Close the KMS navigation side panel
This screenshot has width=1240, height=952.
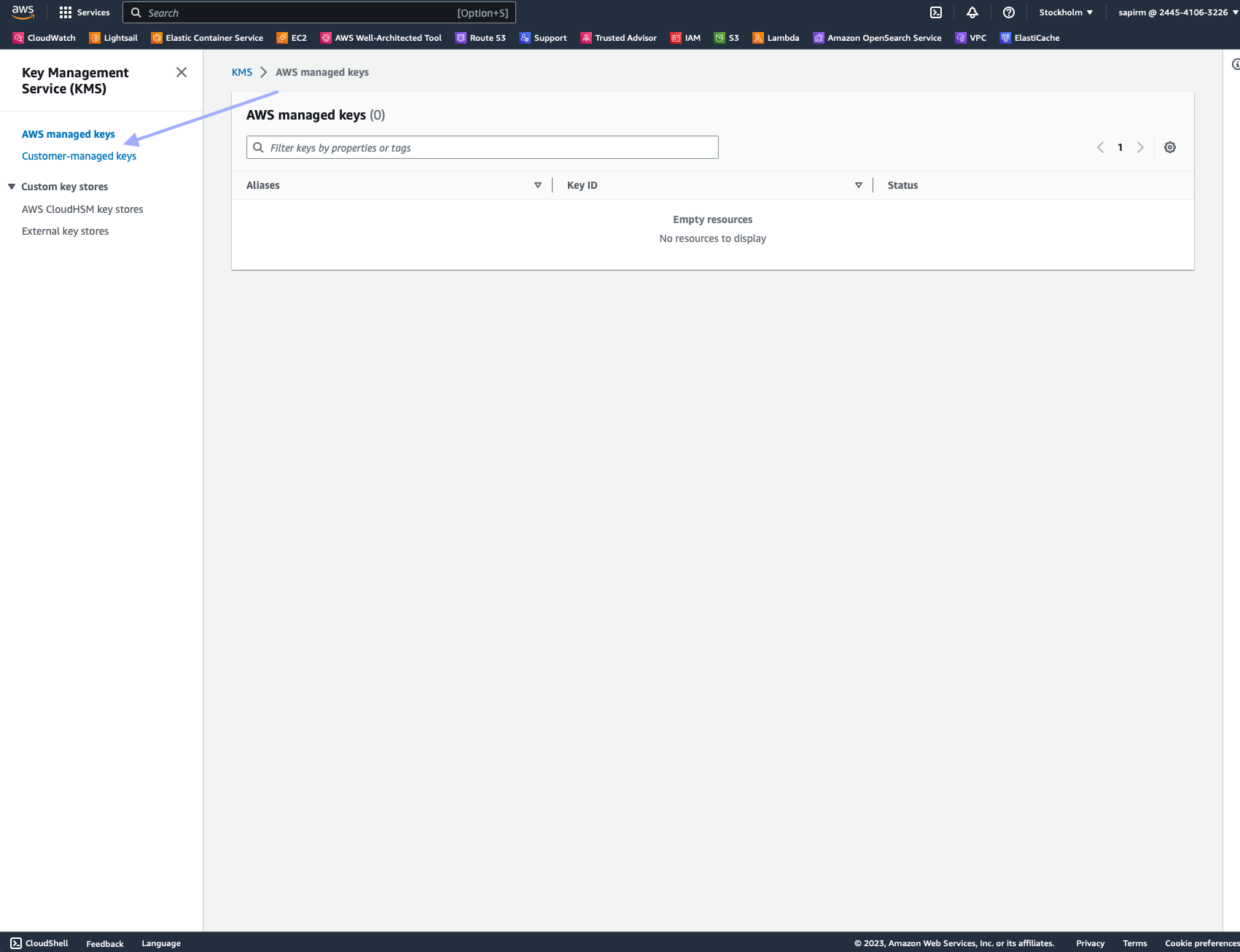click(182, 72)
